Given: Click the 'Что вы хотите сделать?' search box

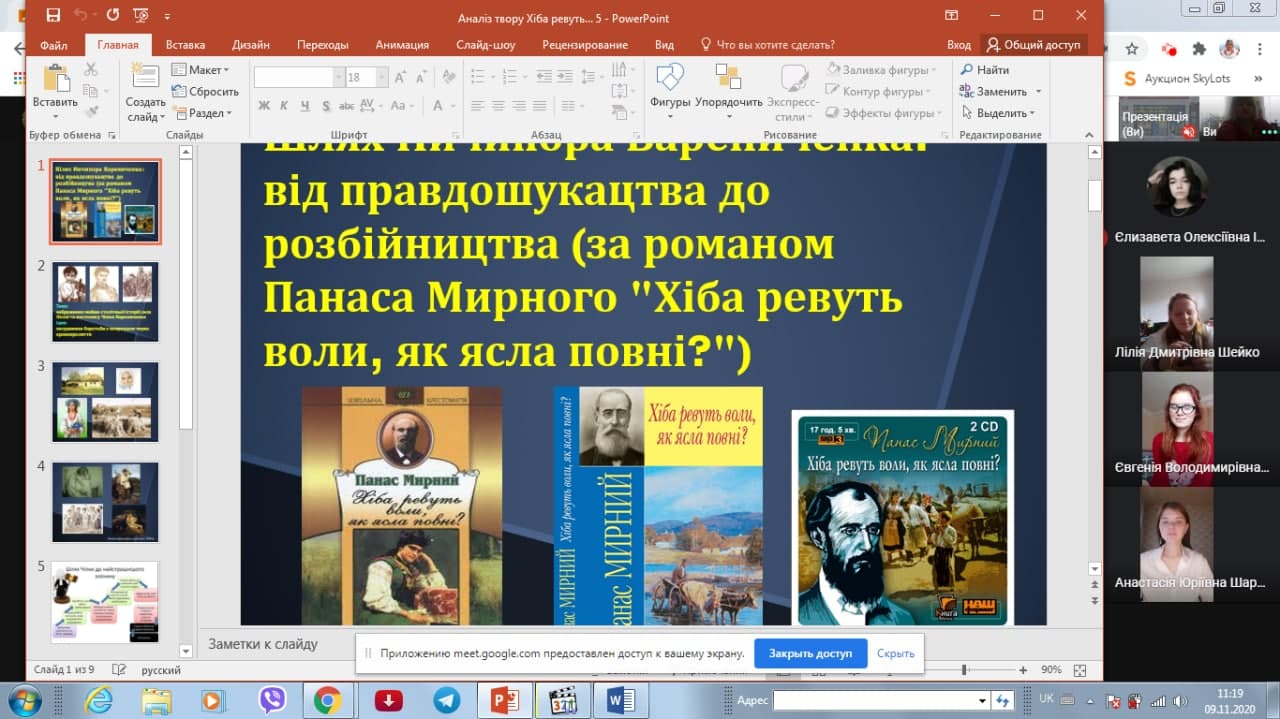Looking at the screenshot, I should [x=768, y=45].
